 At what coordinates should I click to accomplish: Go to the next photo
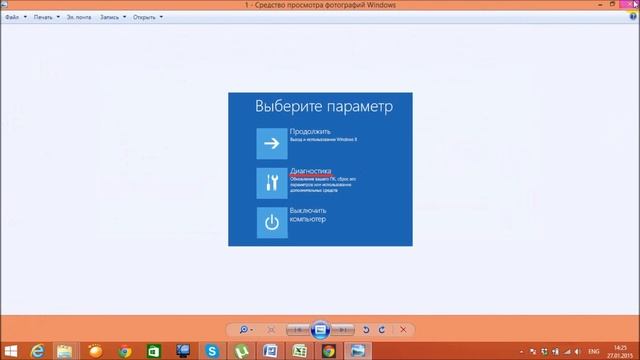[343, 329]
